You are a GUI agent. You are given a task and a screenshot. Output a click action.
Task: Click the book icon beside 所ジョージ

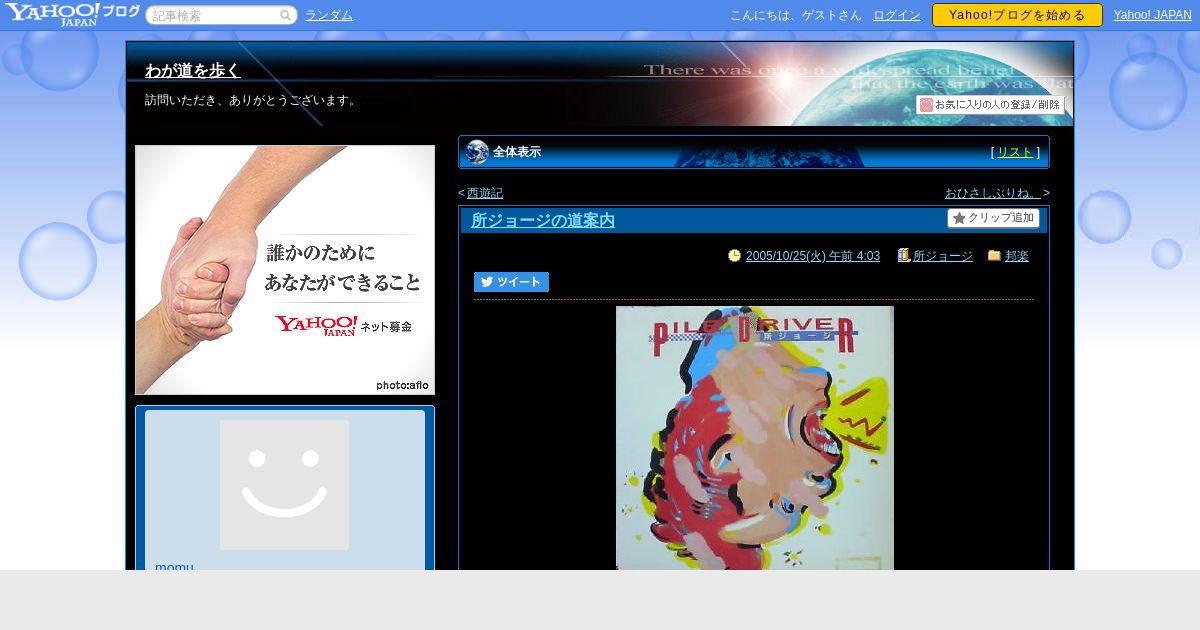click(x=904, y=255)
